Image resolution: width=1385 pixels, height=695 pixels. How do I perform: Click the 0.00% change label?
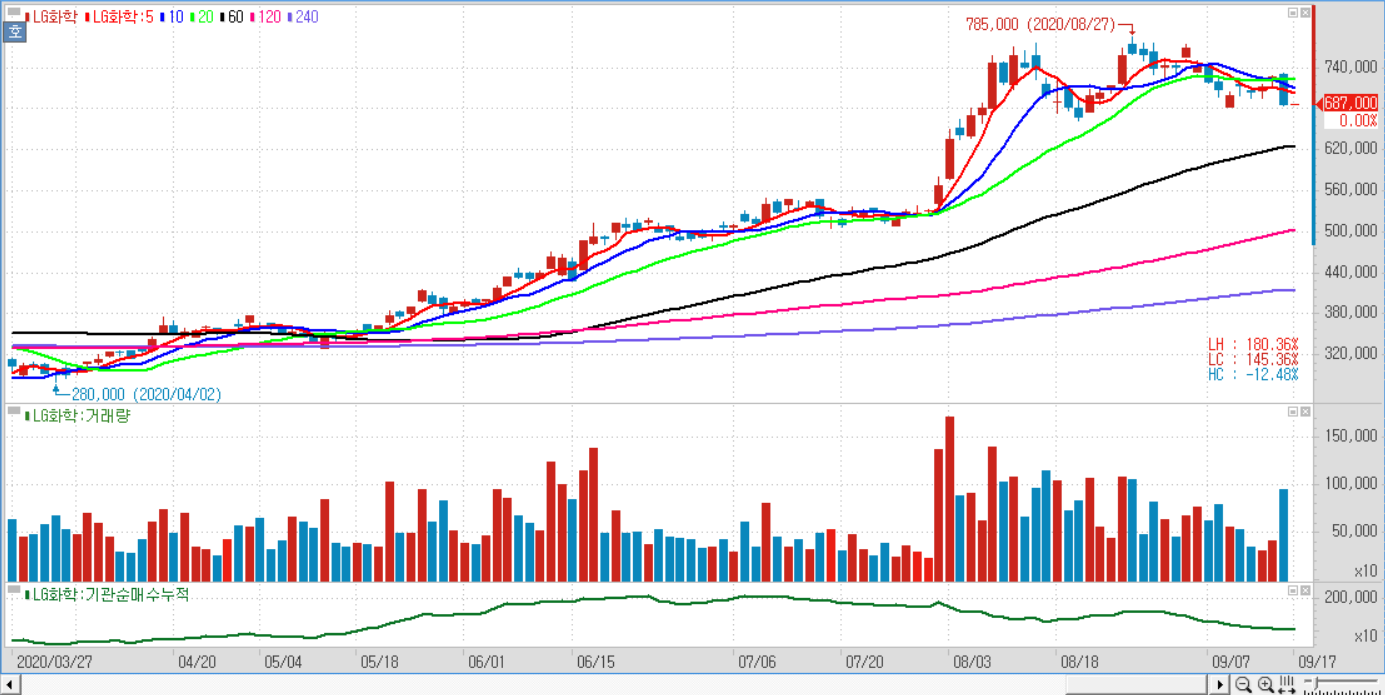pos(1359,120)
